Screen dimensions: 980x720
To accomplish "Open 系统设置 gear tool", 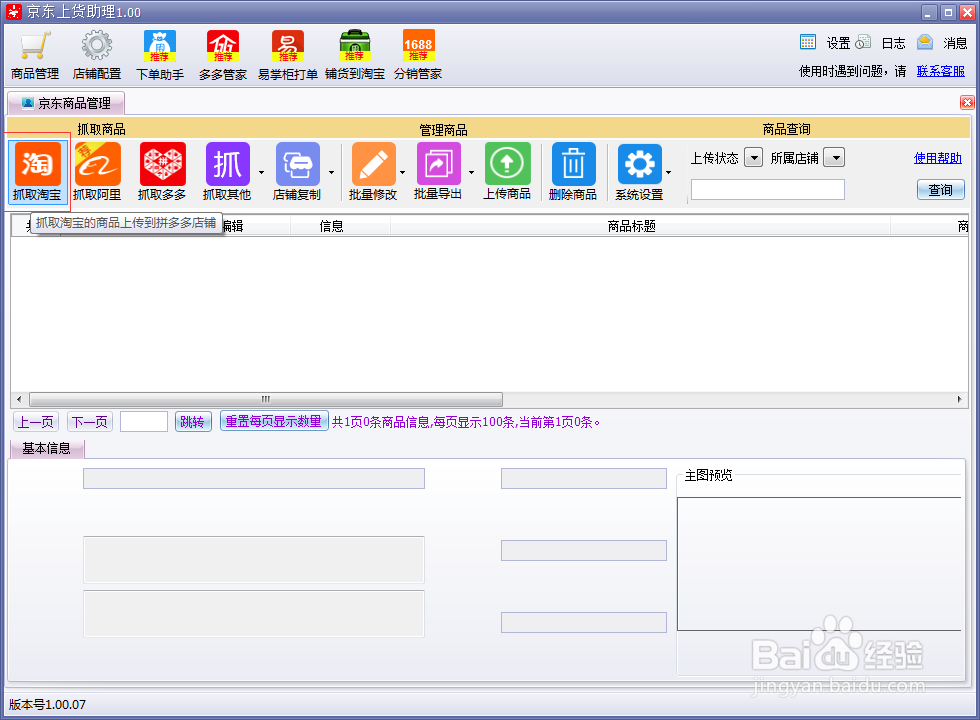I will point(639,172).
